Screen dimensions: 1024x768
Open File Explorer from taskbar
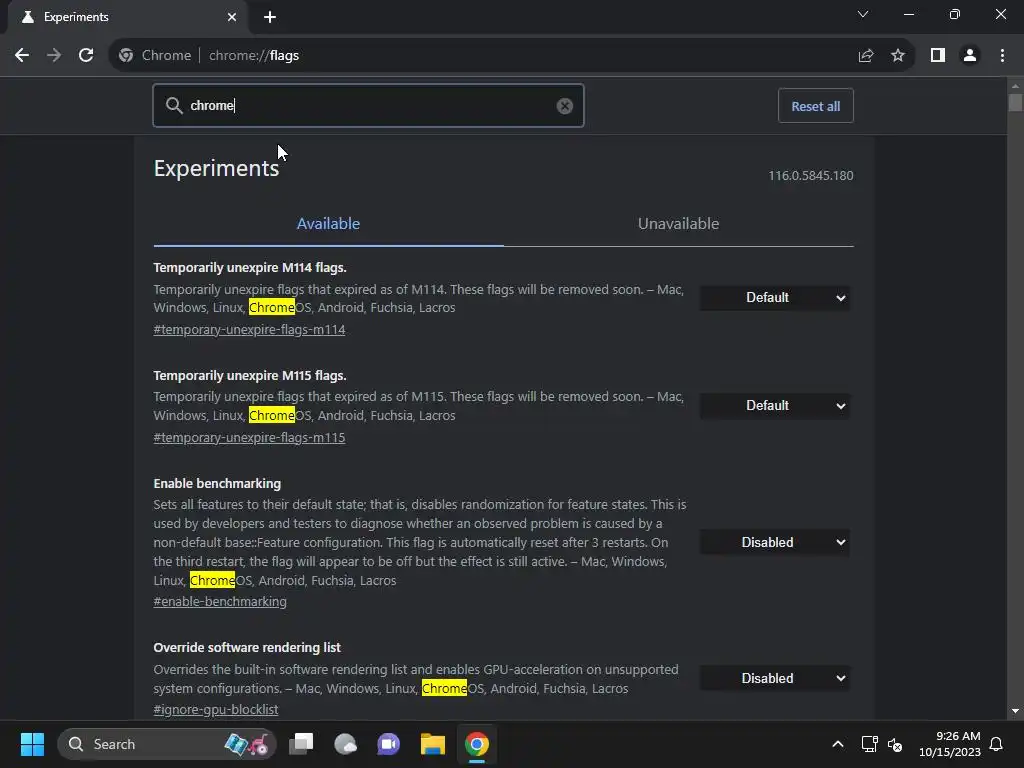(x=432, y=744)
